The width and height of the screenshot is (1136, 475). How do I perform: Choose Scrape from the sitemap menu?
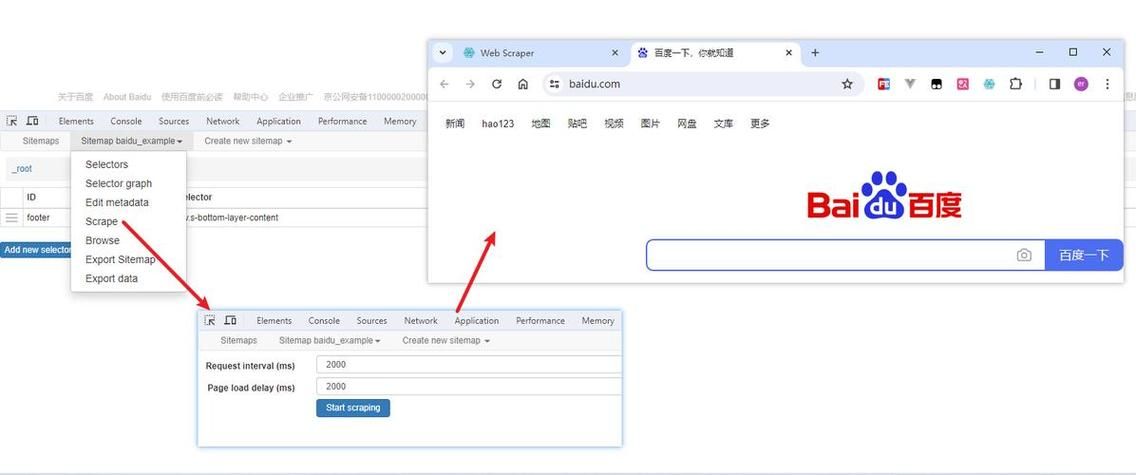[101, 222]
